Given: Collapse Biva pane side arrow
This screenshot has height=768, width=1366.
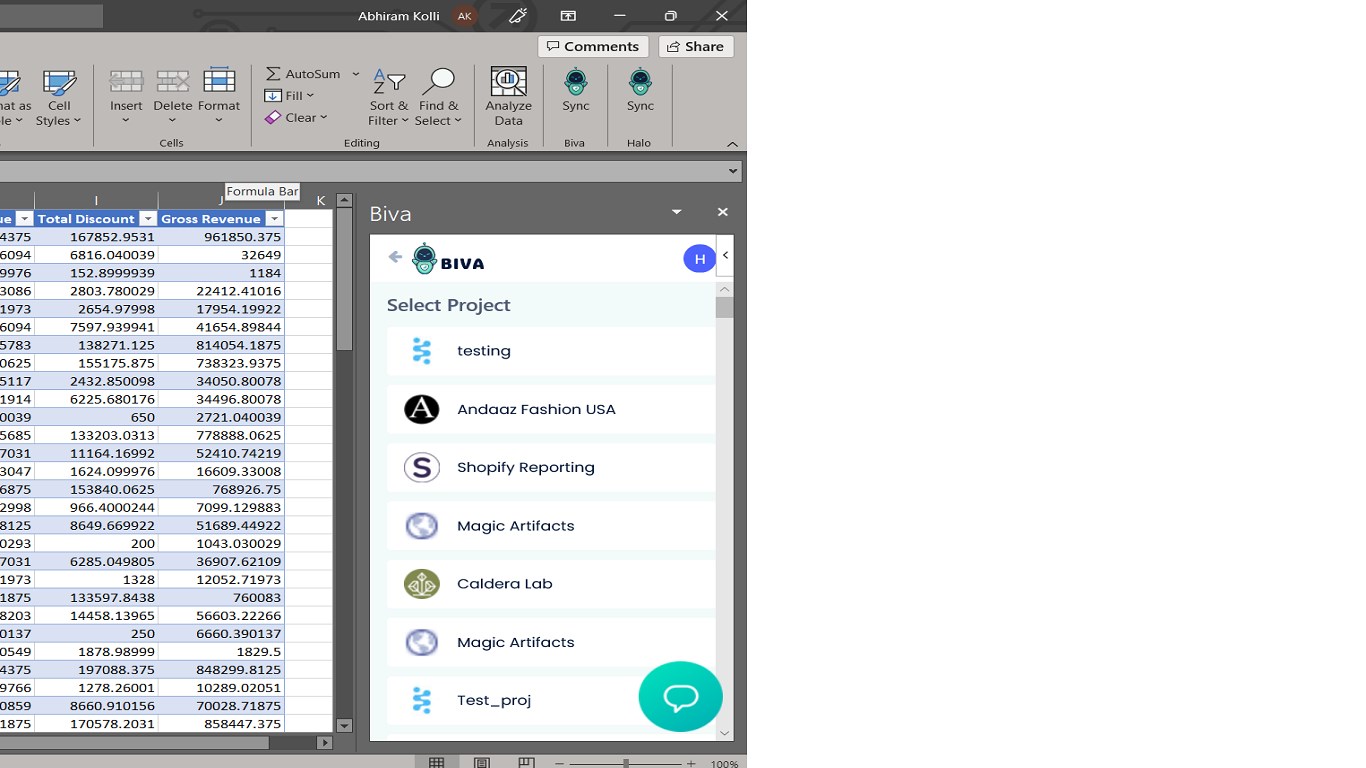Looking at the screenshot, I should (725, 256).
